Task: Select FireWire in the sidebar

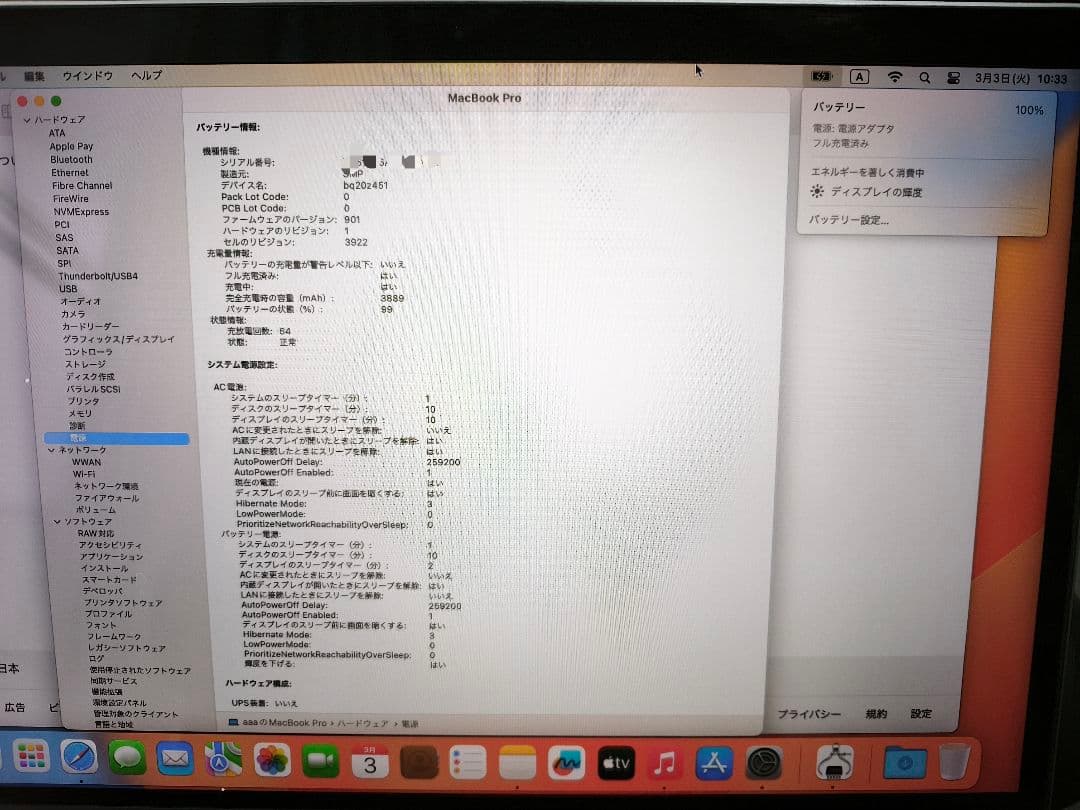Action: tap(70, 198)
